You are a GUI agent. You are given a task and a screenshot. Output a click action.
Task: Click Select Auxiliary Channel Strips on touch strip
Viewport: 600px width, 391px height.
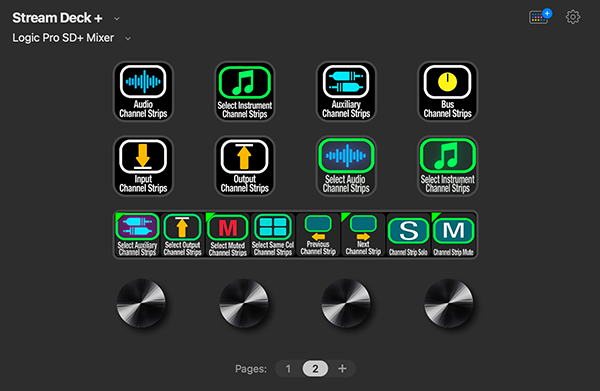137,235
